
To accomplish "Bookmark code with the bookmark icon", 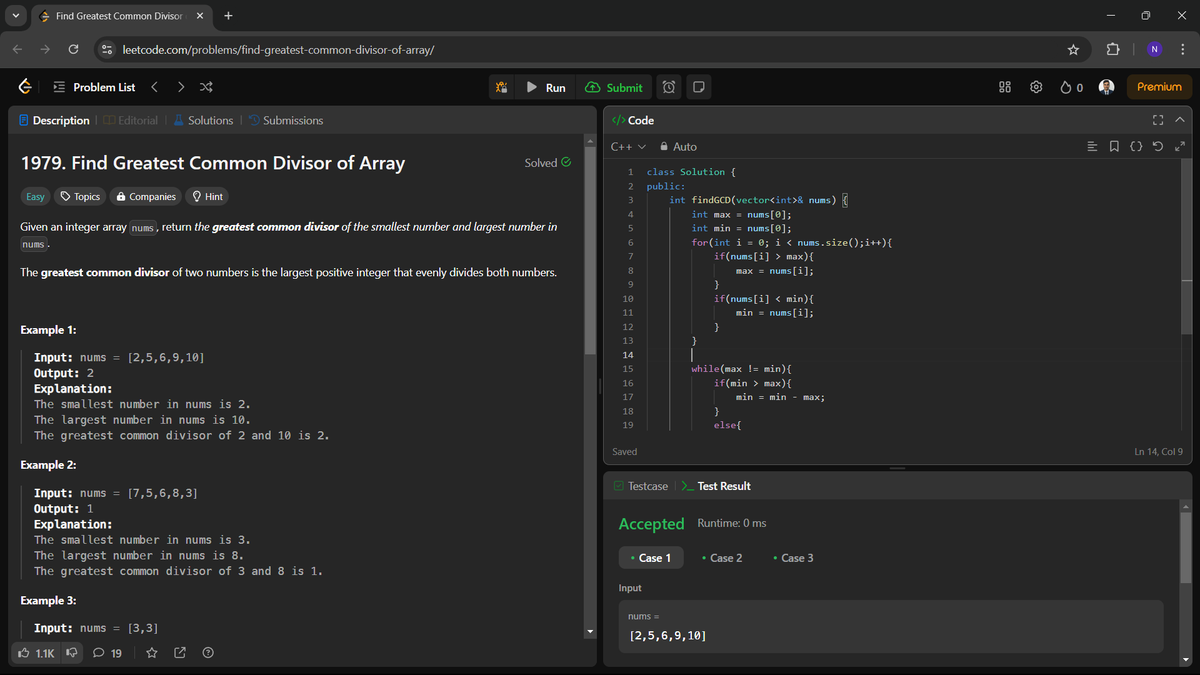I will tap(1114, 147).
